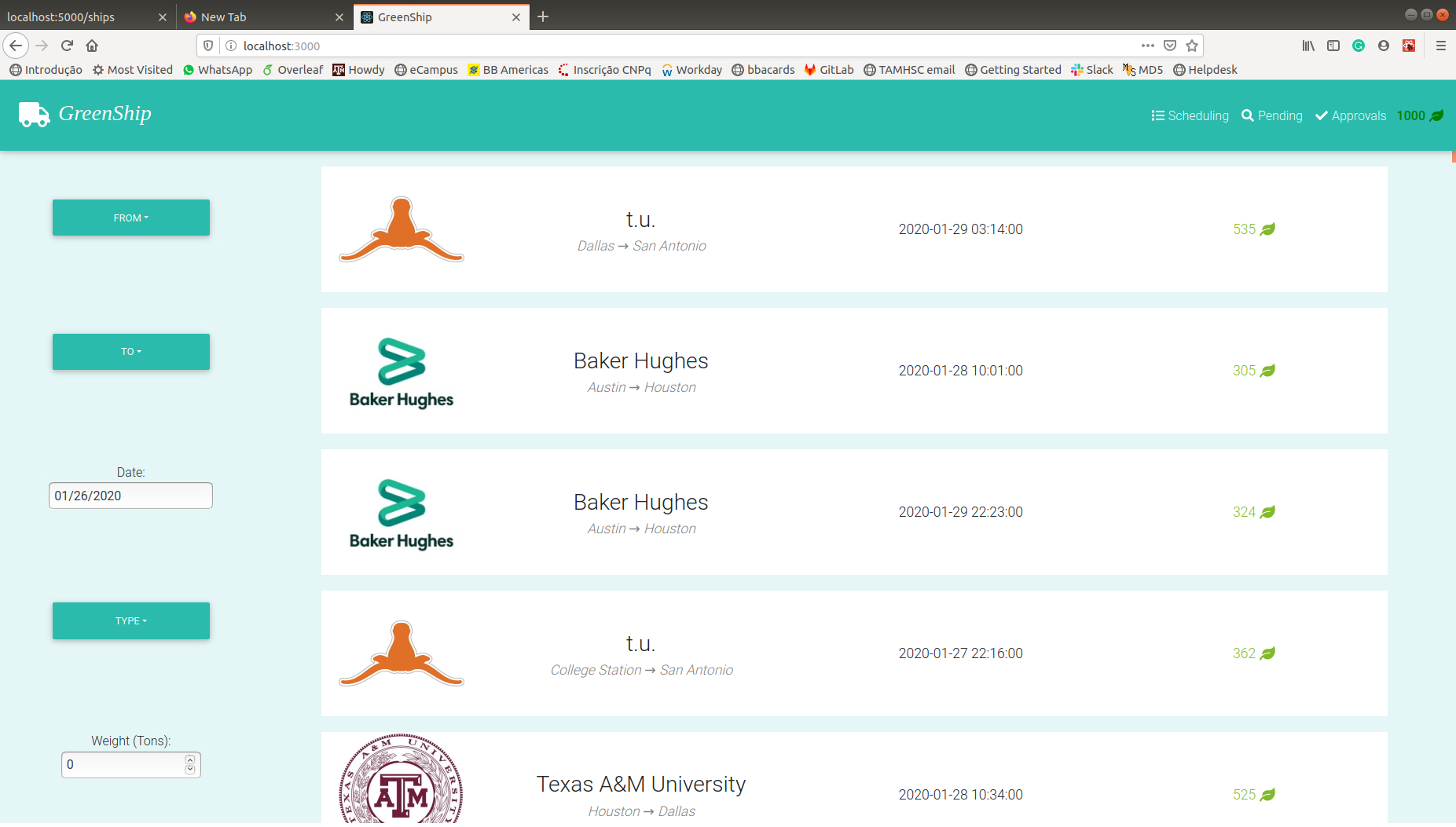This screenshot has height=827, width=1456.
Task: Click the Grammarly extension icon
Action: tap(1359, 46)
